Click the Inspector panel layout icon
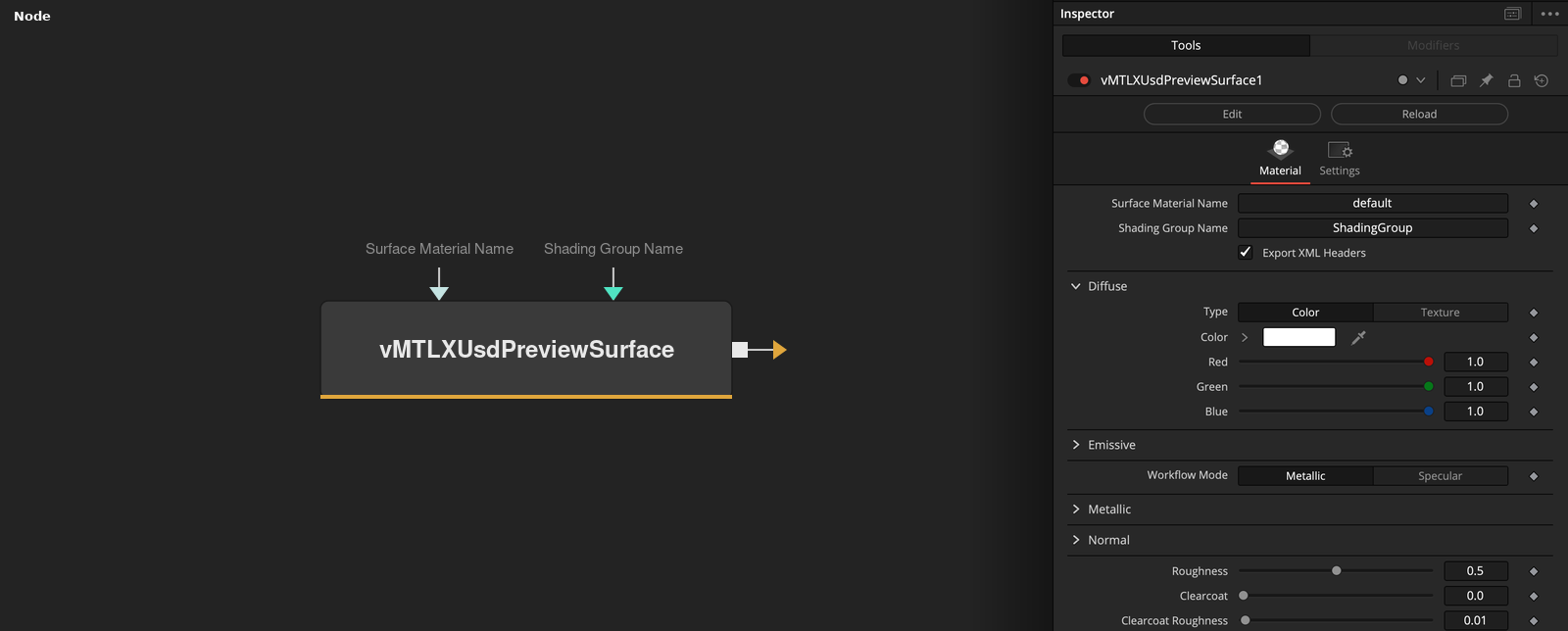Image resolution: width=1568 pixels, height=631 pixels. point(1512,14)
